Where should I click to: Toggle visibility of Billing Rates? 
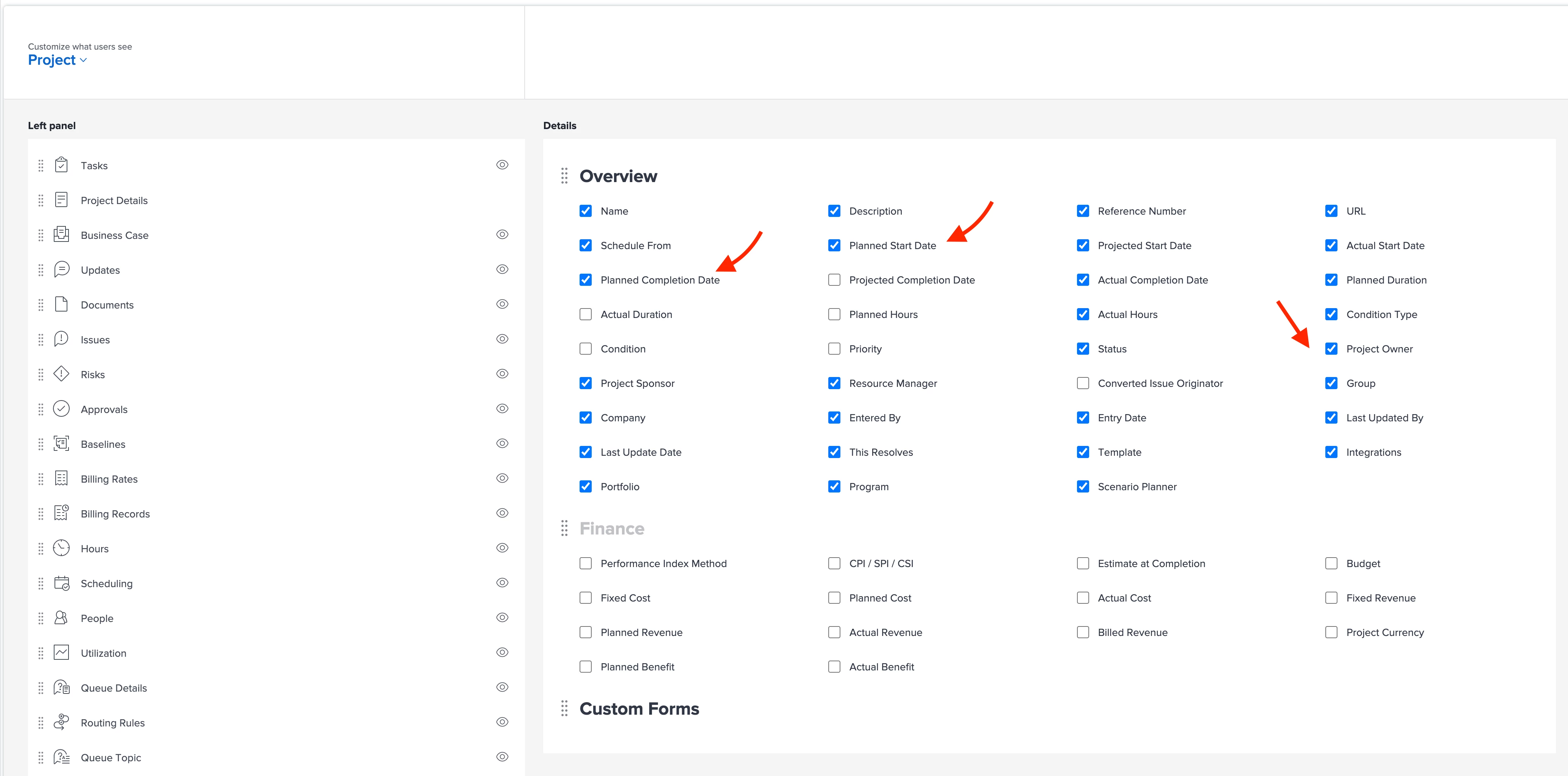(x=502, y=478)
